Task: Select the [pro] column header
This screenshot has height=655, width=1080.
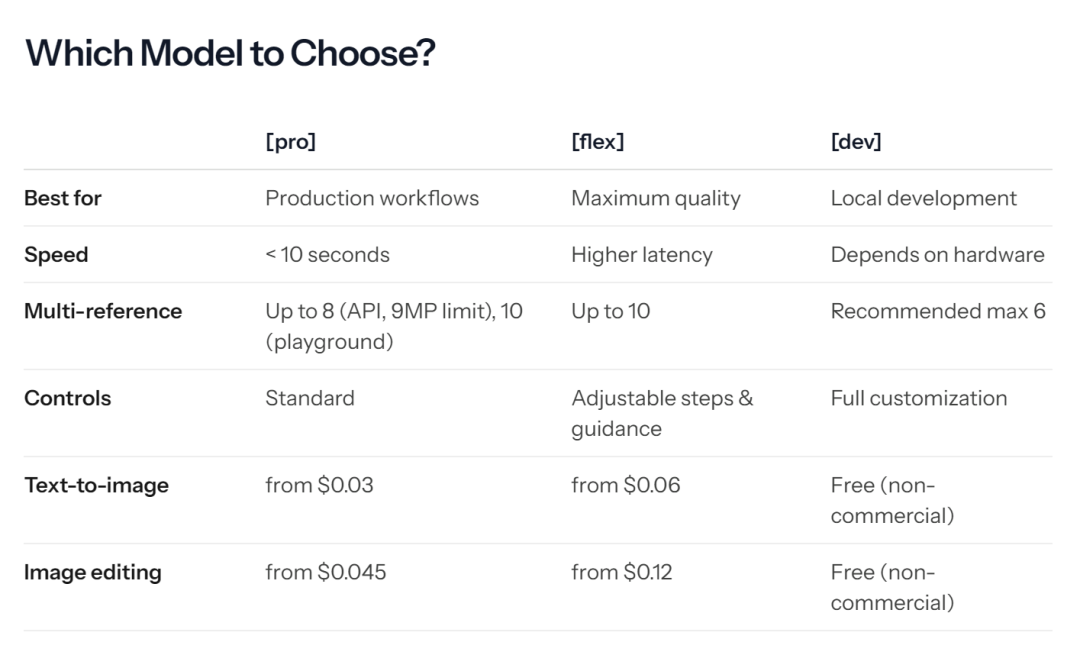Action: coord(290,142)
